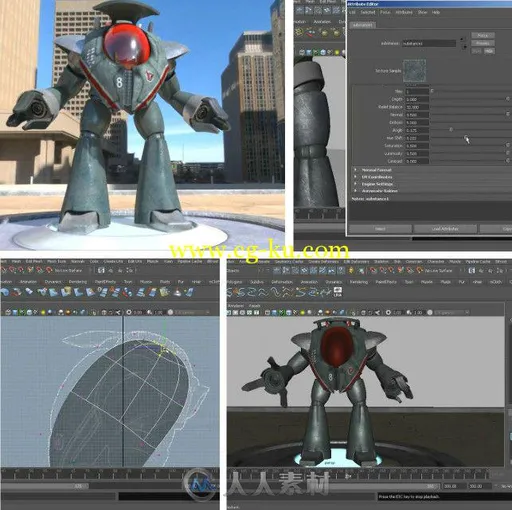
Task: Click the yellow lock selection icon
Action: 351,271
